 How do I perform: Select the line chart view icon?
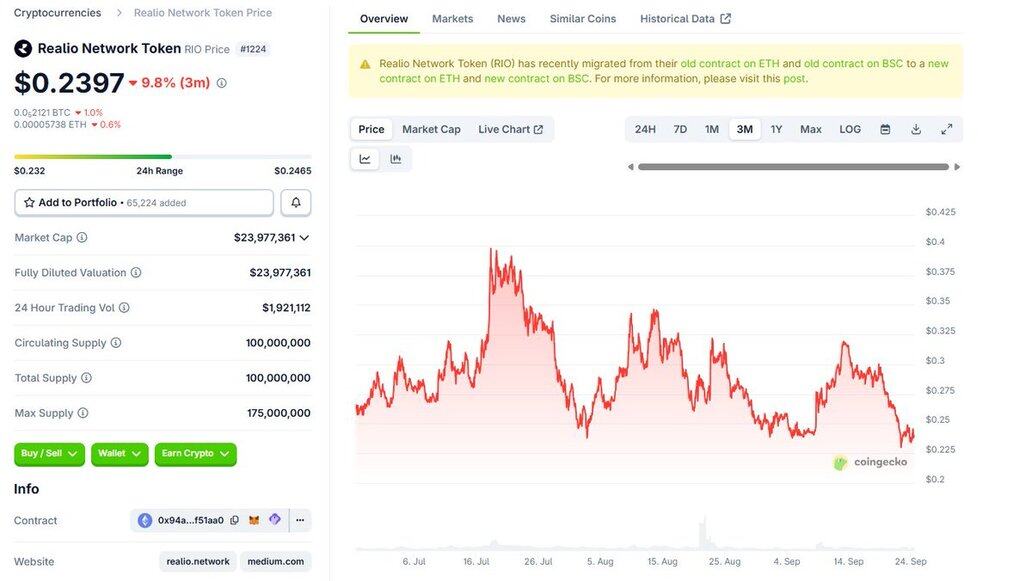tap(365, 159)
